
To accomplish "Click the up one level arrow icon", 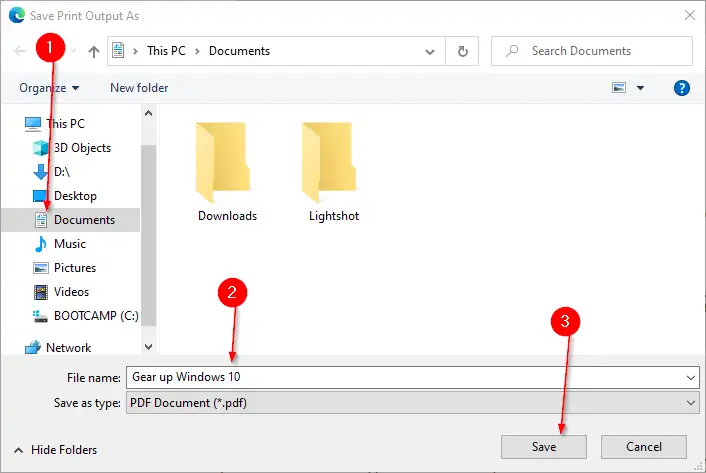I will coord(94,52).
